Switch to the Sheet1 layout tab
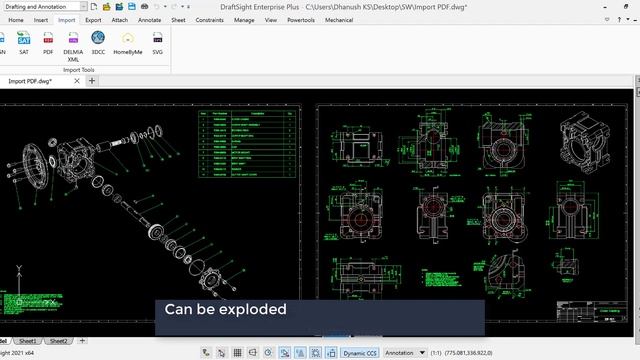640x360 pixels. [28, 341]
